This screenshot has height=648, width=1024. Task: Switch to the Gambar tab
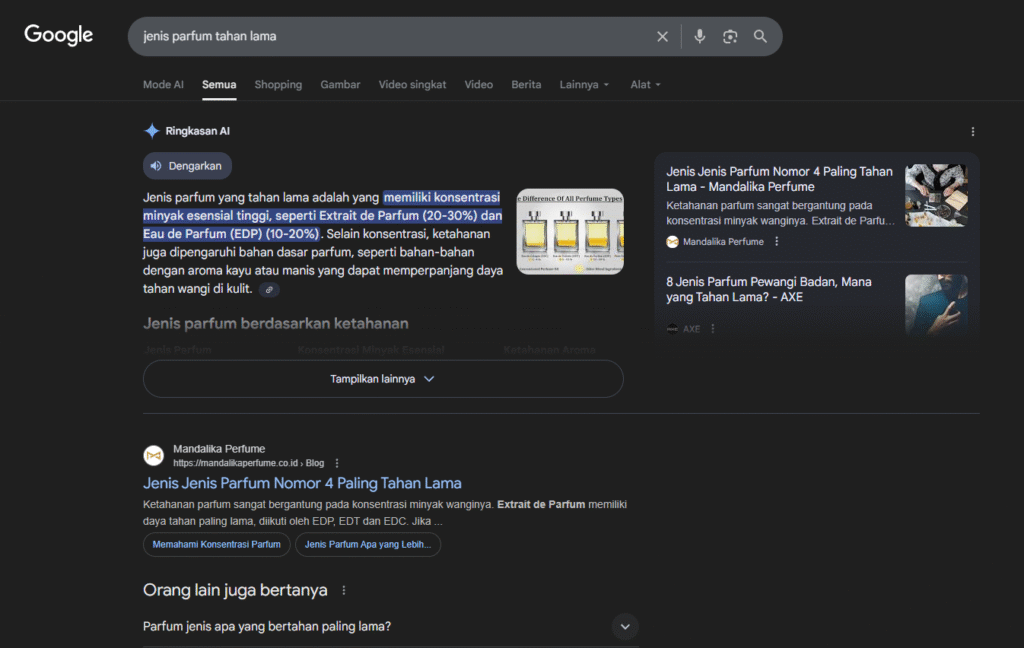(340, 85)
